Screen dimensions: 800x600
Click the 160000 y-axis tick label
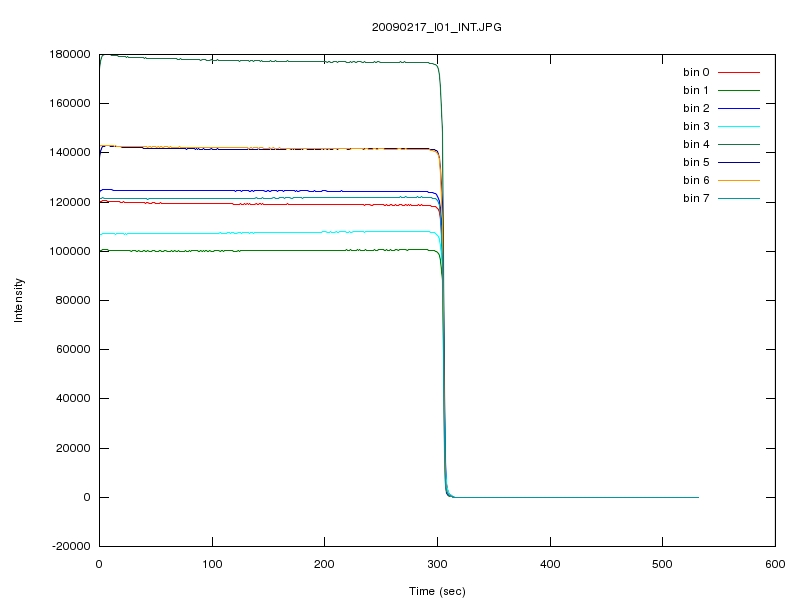(69, 103)
